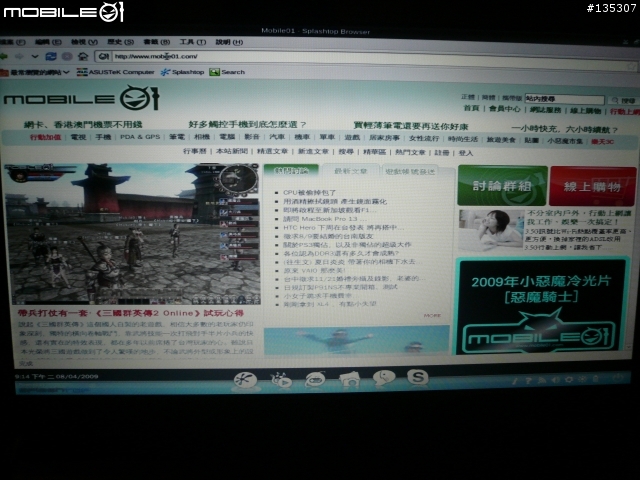Open the 會員中心 link
Screen dimensions: 640x480
[x=504, y=109]
